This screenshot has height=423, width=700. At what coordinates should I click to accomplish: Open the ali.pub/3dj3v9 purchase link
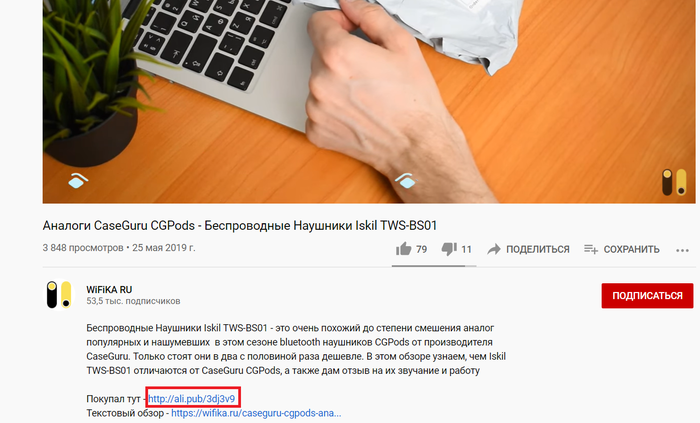192,398
